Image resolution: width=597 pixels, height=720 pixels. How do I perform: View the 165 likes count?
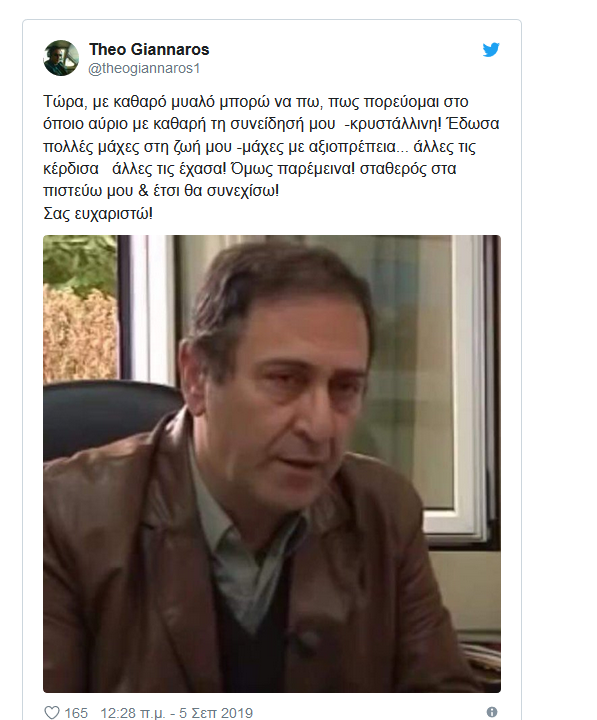point(76,713)
